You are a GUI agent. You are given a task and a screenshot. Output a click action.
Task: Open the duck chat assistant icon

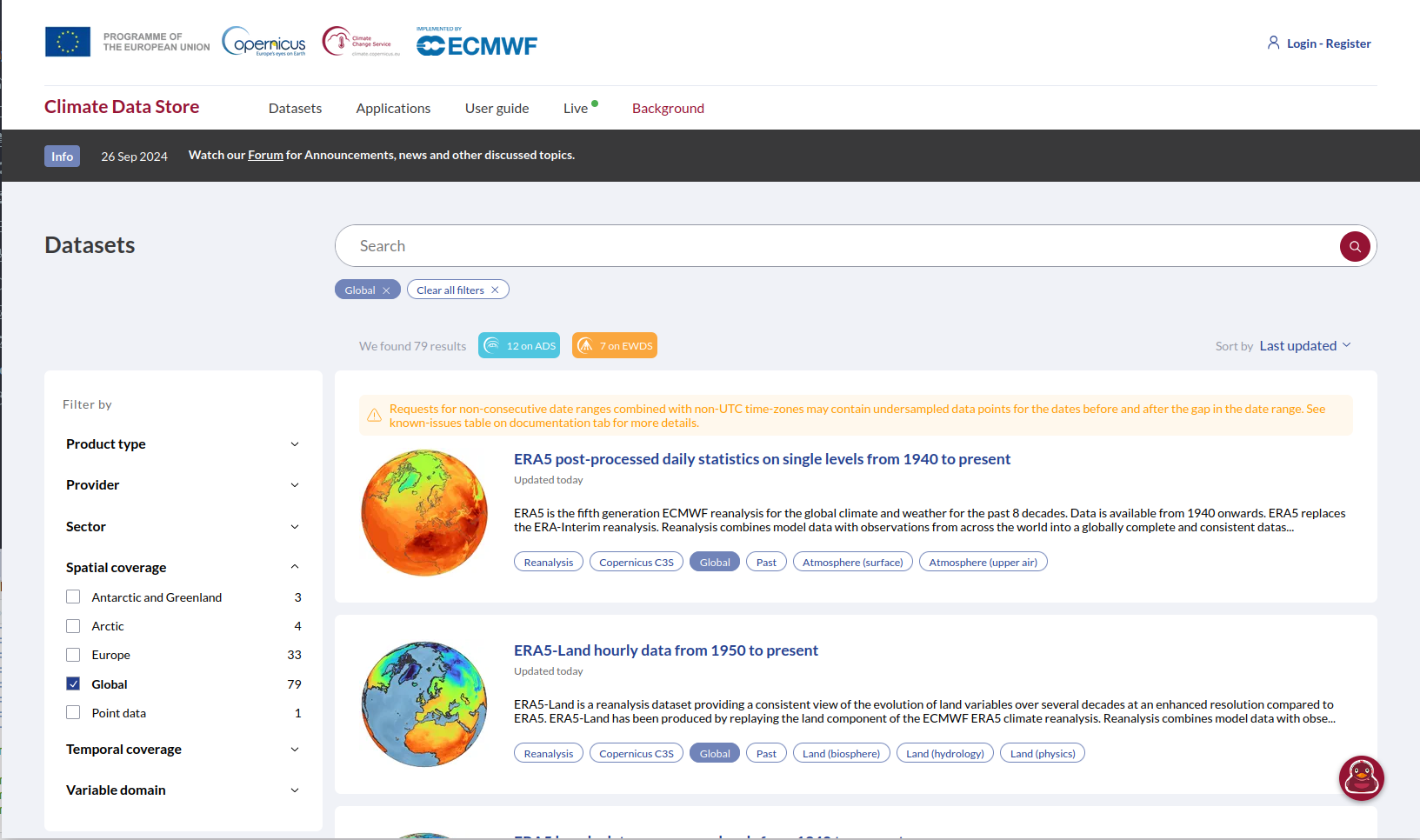1361,778
